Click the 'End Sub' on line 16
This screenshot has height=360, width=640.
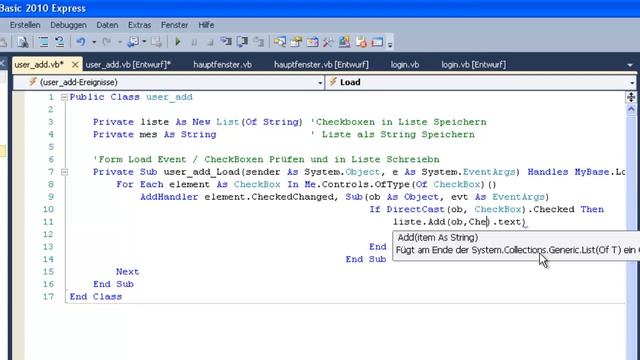tap(113, 284)
